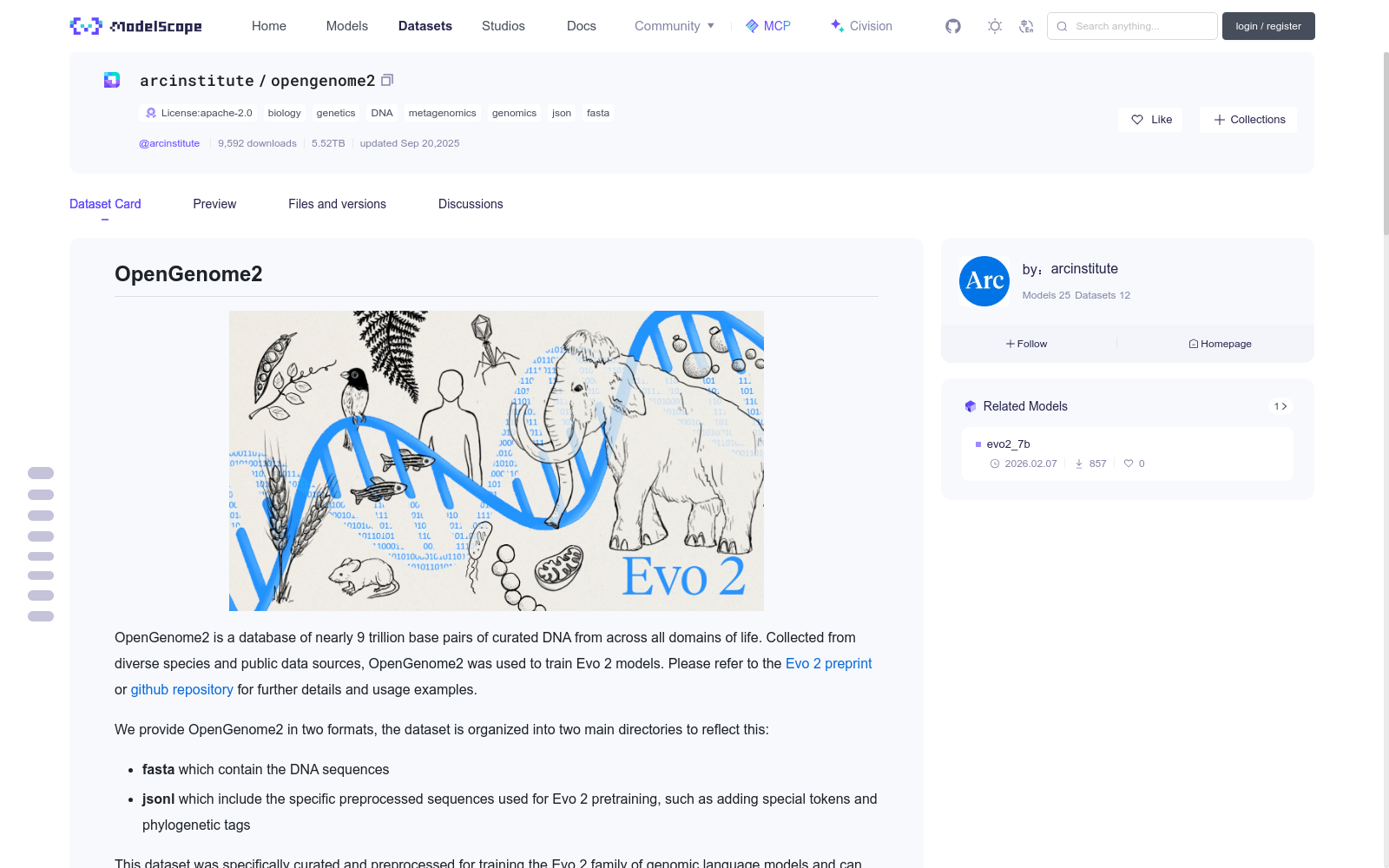Viewport: 1389px width, 868px height.
Task: Select the genetics tag
Action: pyautogui.click(x=336, y=113)
